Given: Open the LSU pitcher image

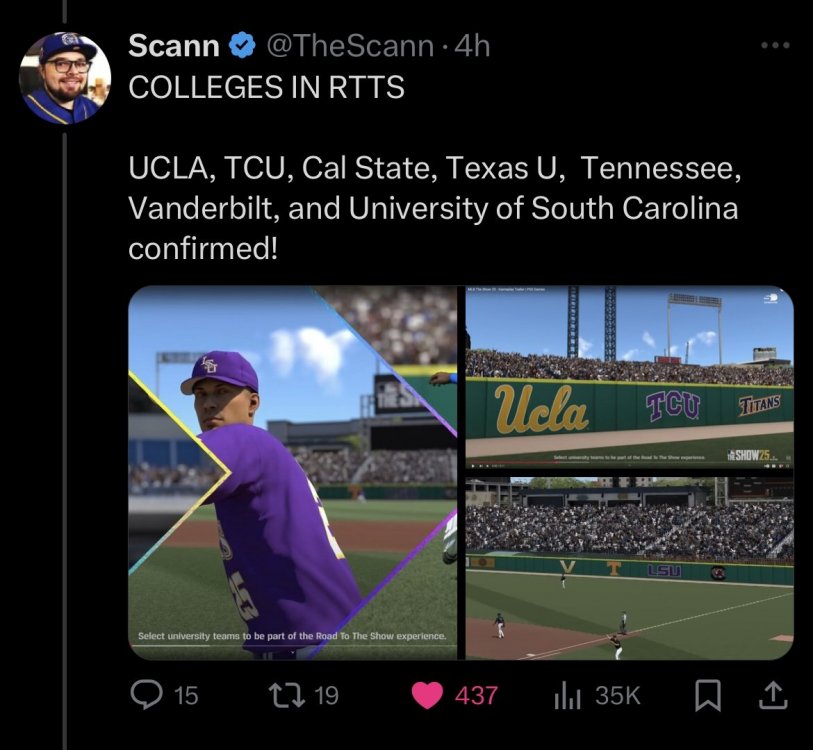Looking at the screenshot, I should click(x=292, y=472).
